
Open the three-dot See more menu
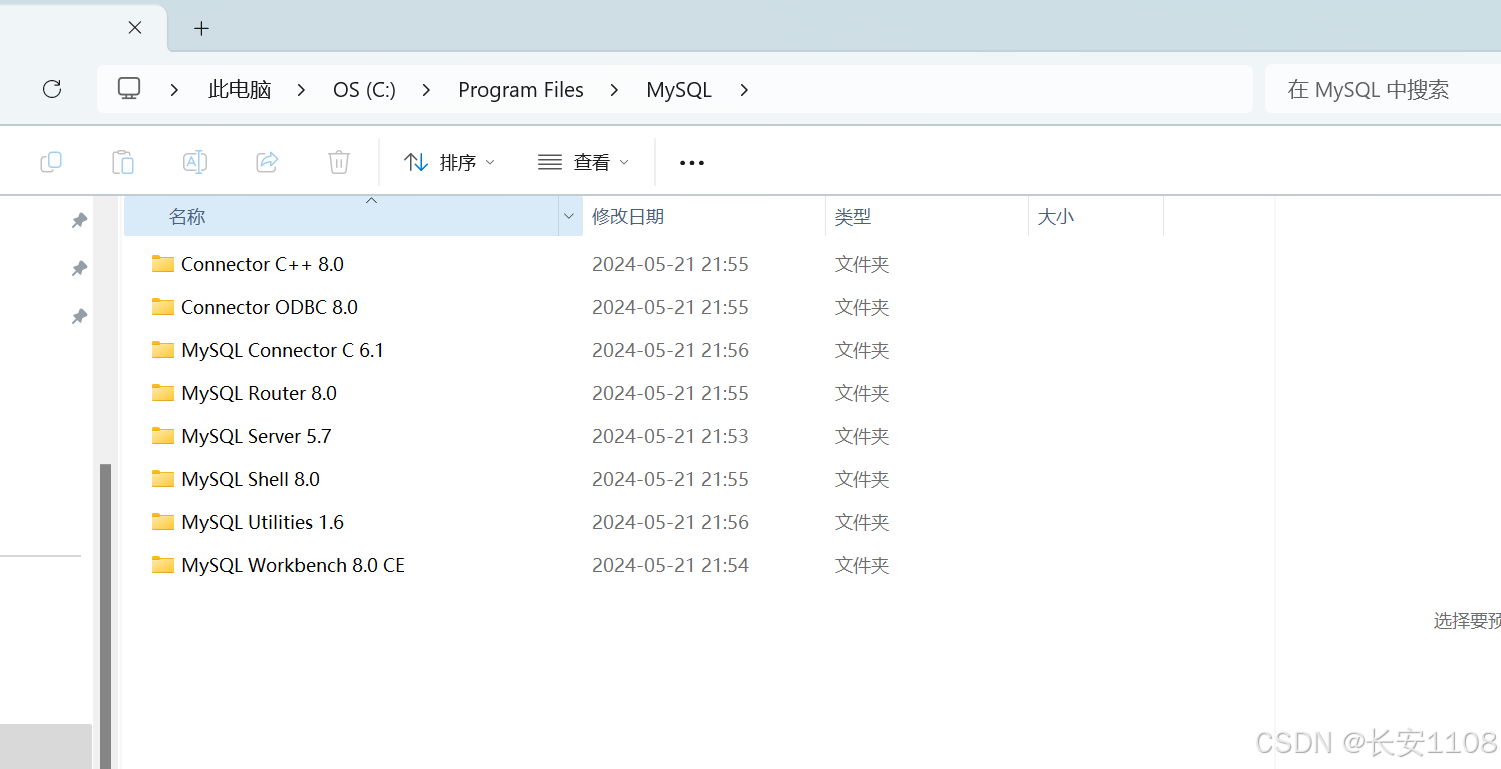(692, 163)
